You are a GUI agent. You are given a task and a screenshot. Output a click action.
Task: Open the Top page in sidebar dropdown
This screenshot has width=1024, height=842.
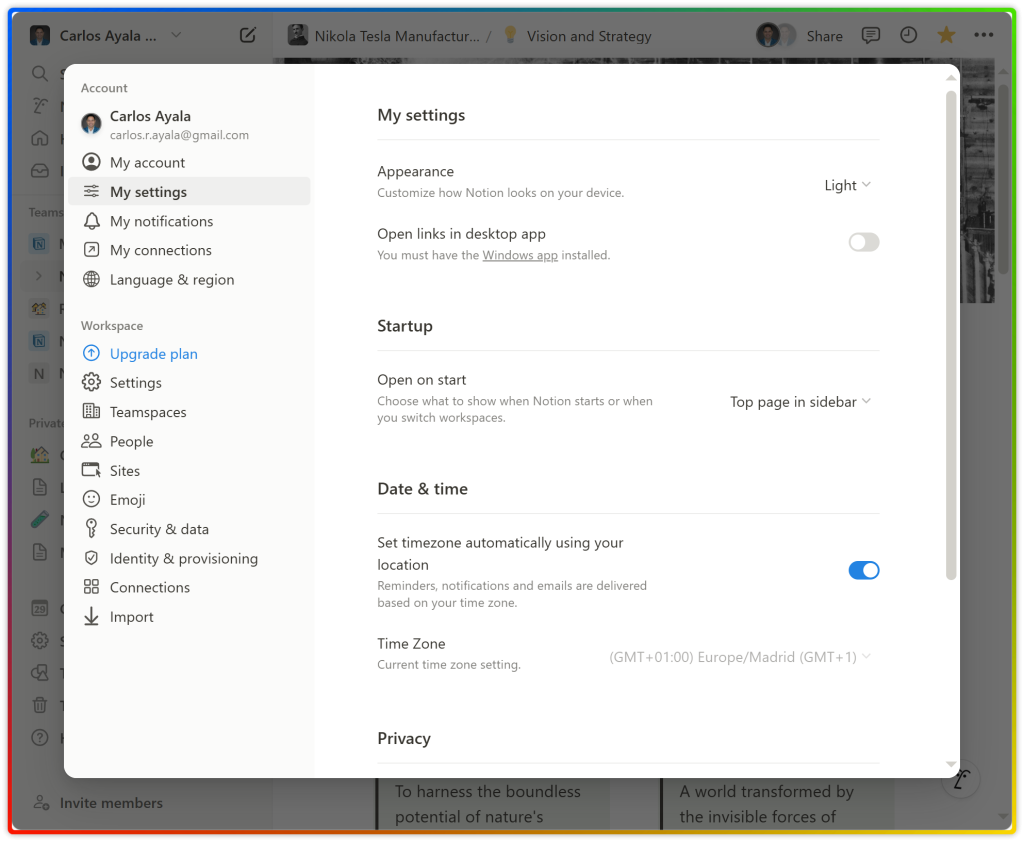point(801,402)
